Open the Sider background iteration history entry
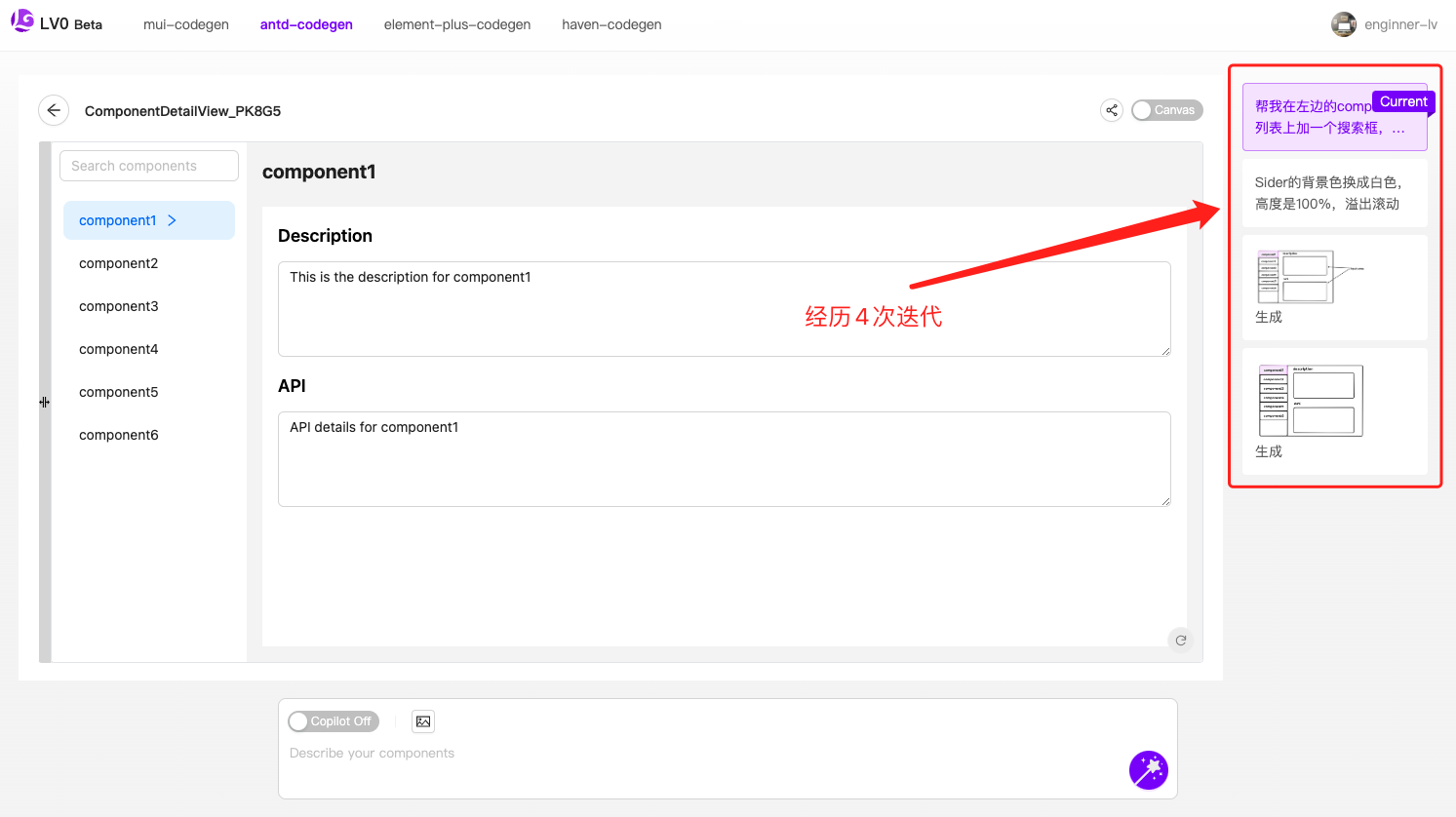1456x817 pixels. pos(1333,193)
